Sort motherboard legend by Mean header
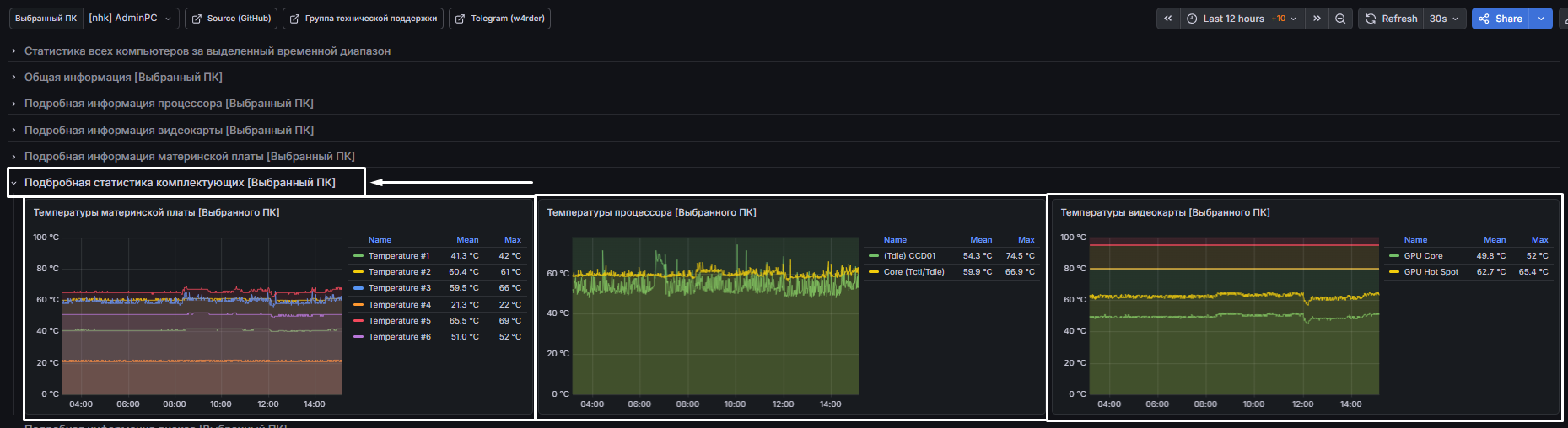 467,240
